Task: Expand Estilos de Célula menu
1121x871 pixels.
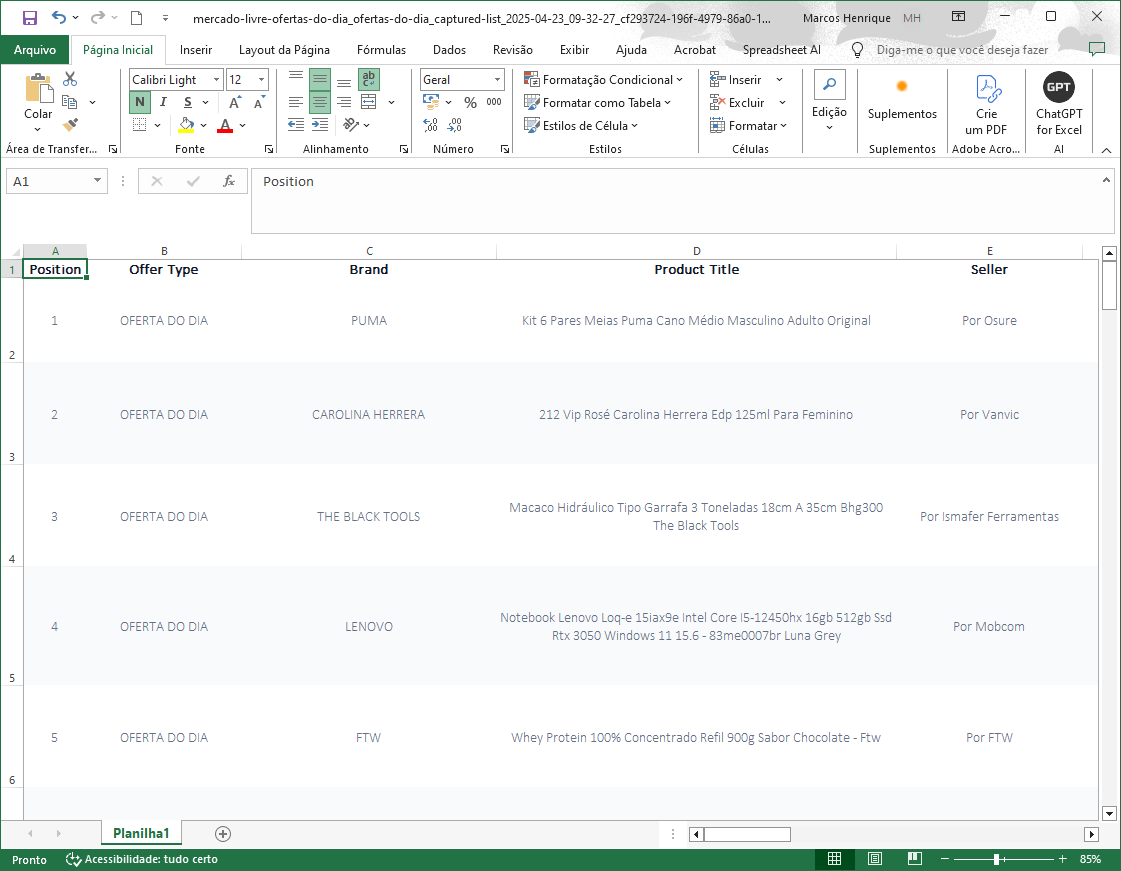Action: tap(581, 125)
